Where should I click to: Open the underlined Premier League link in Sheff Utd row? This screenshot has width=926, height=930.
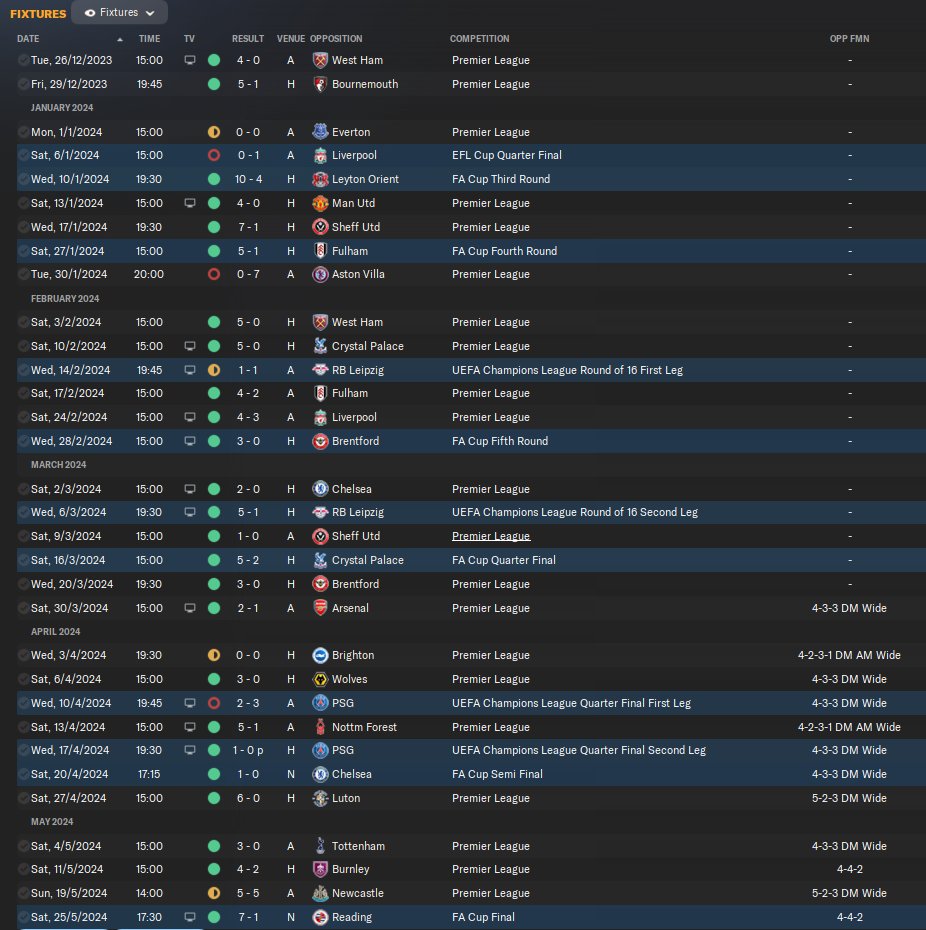[491, 536]
